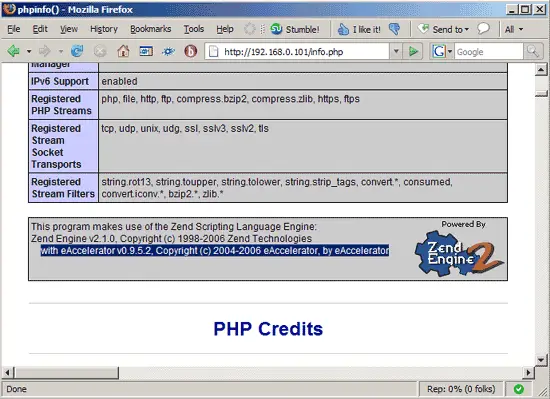Viewport: 550px width, 399px height.
Task: Click the horizontal scrollbar thumb
Action: (x=66, y=372)
